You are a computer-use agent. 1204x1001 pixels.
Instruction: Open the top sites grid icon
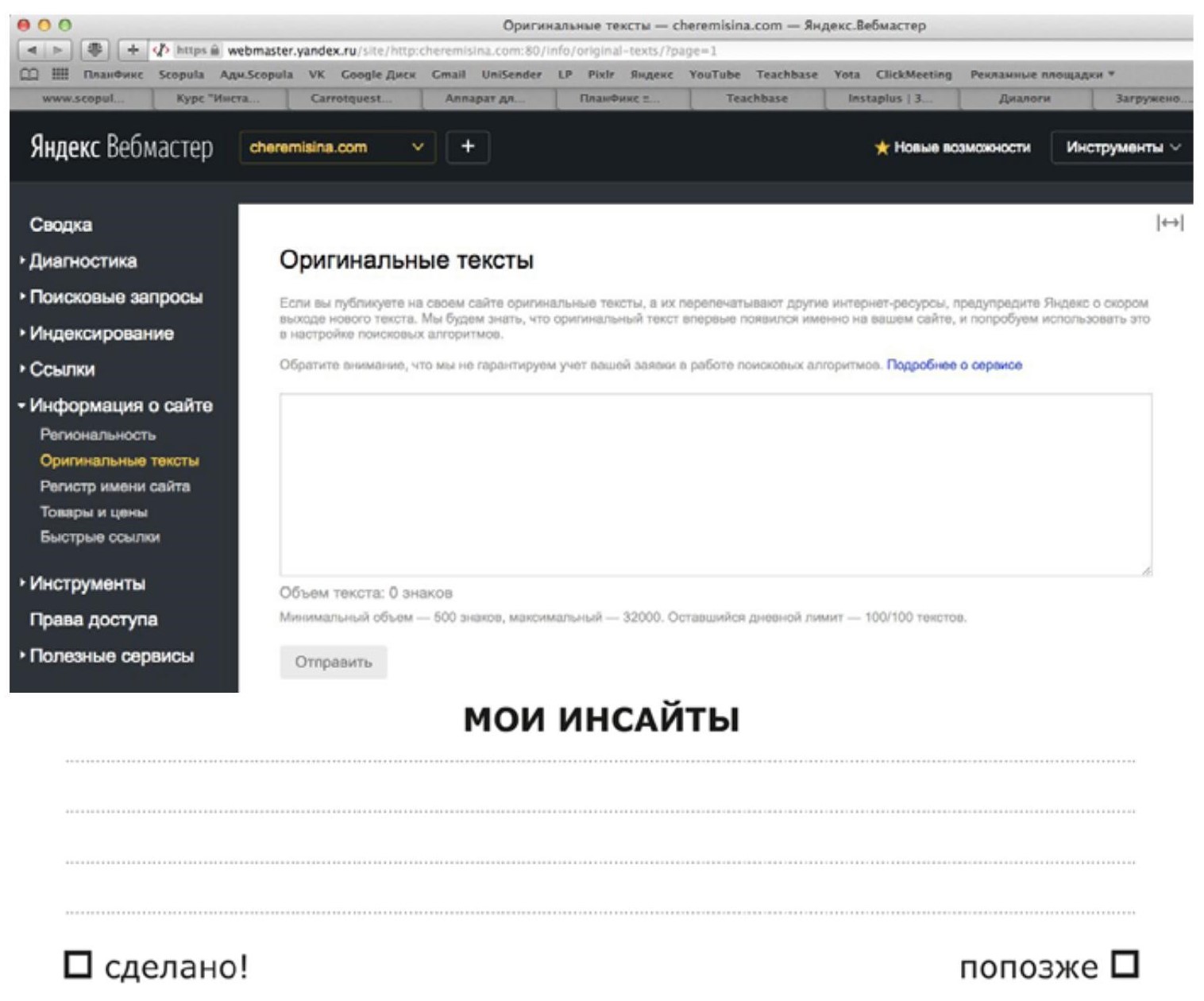[60, 74]
